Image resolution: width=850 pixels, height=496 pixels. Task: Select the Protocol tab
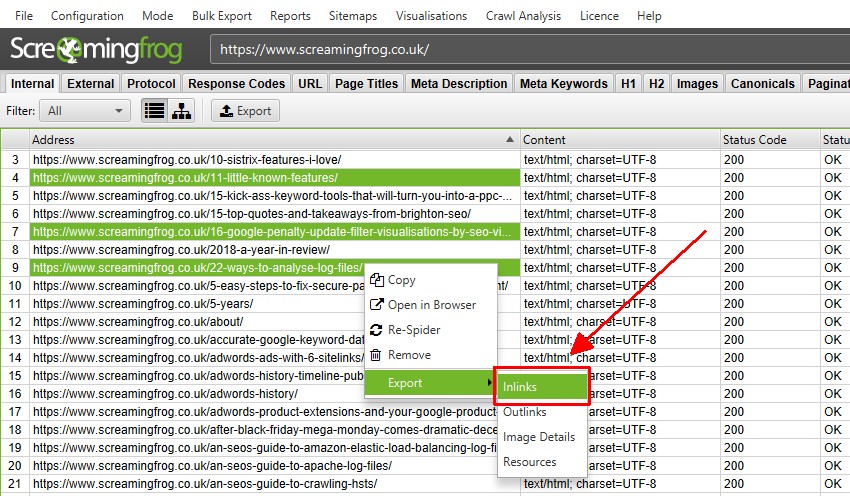point(151,83)
